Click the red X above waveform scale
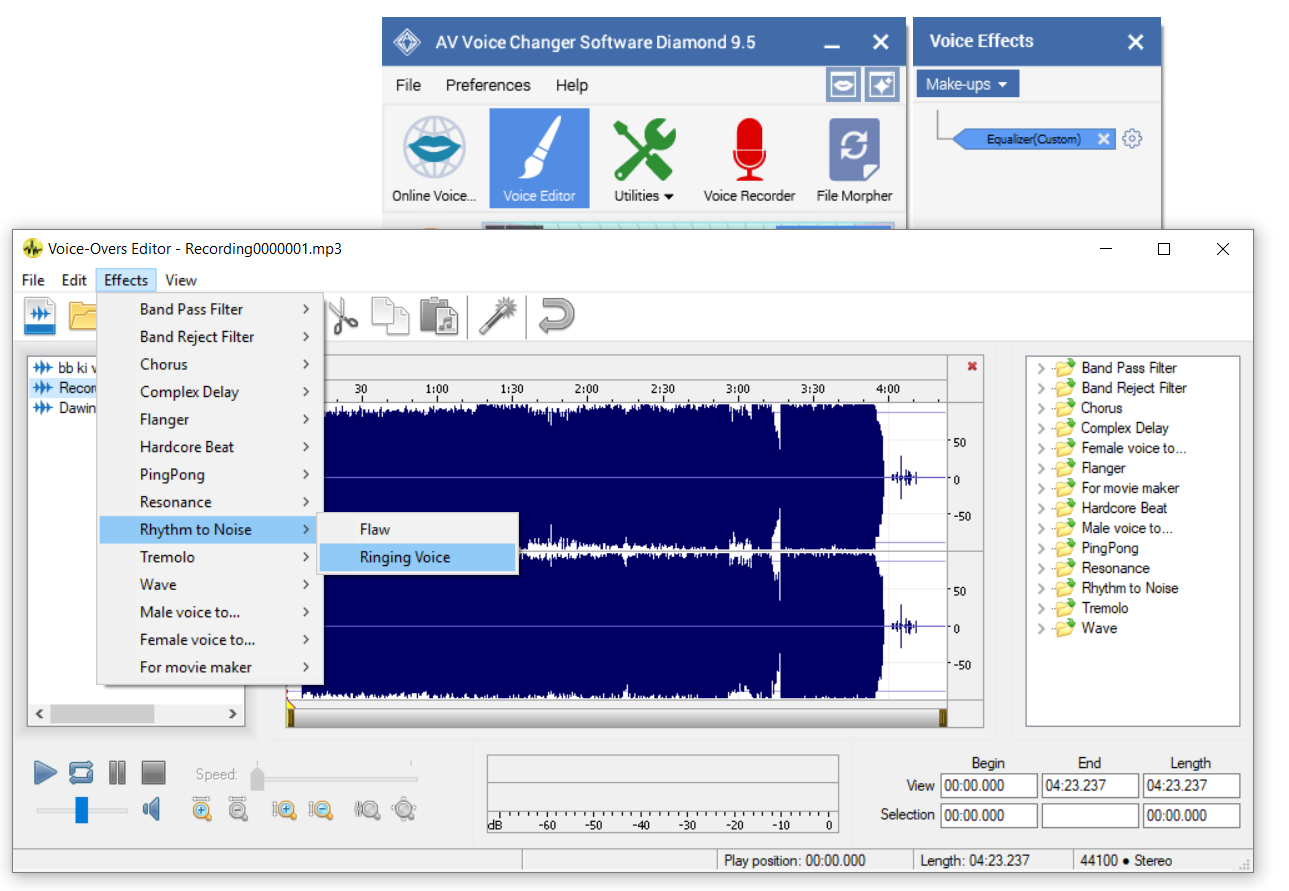The width and height of the screenshot is (1289, 891). click(972, 367)
